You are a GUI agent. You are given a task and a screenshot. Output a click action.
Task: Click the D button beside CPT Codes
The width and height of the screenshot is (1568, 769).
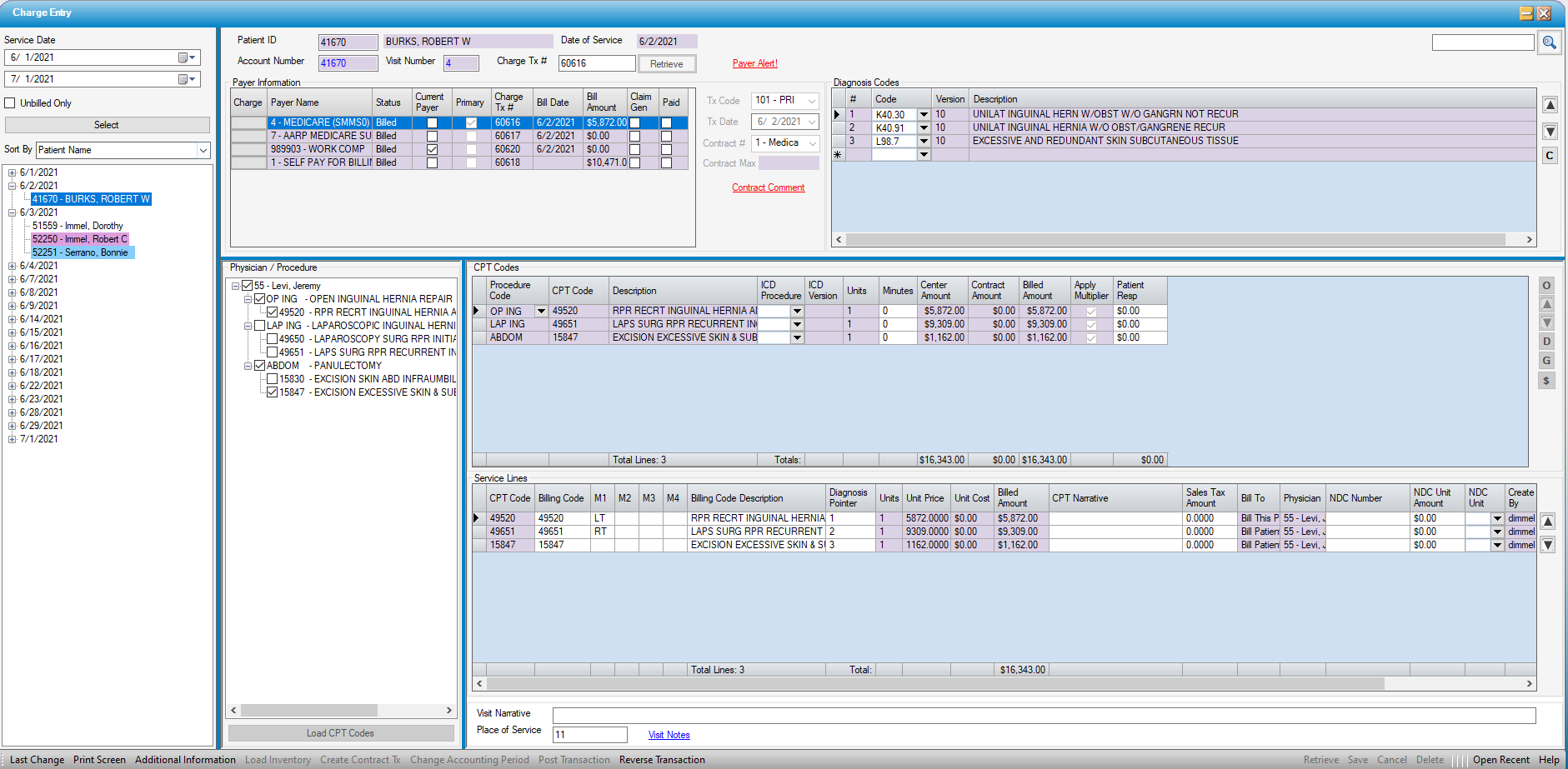[1546, 342]
